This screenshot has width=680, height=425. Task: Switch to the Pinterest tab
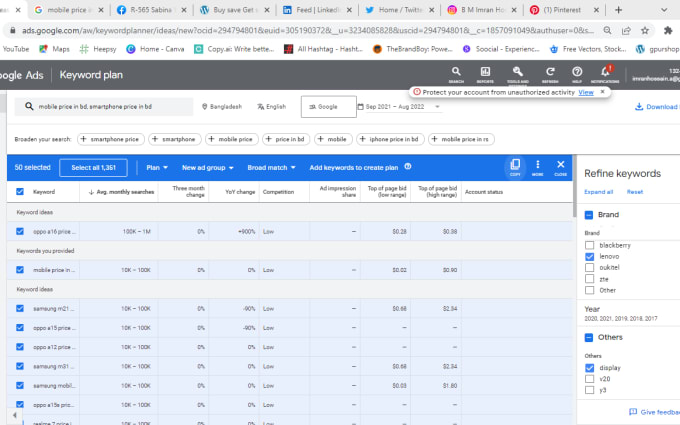pyautogui.click(x=562, y=10)
